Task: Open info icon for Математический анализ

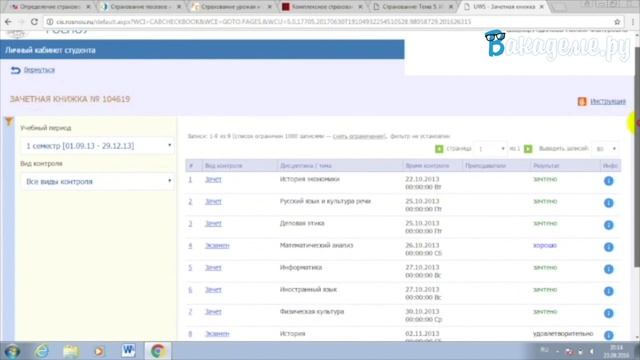Action: pos(609,247)
